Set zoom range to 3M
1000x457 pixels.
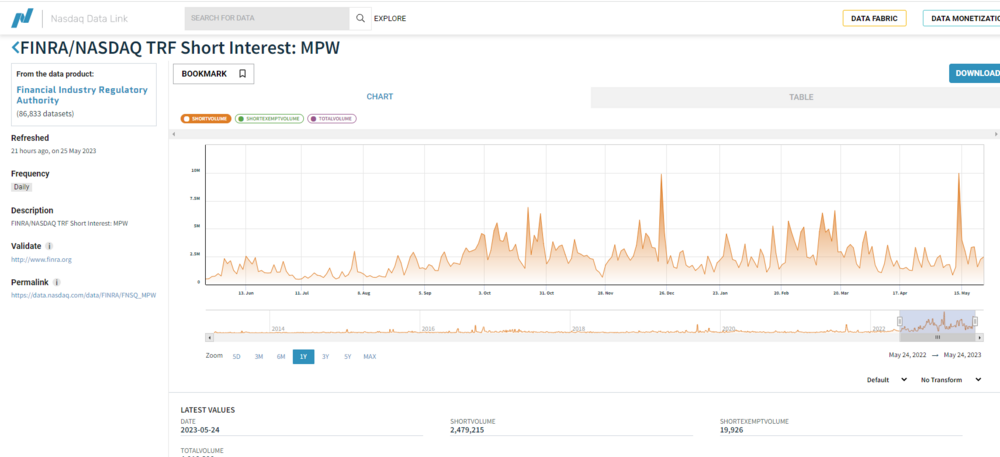[259, 357]
